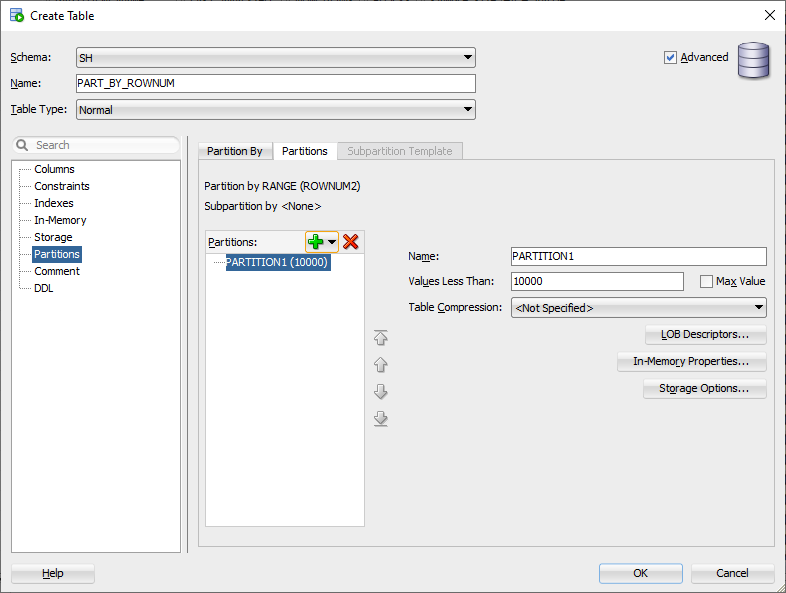Move partition to top arrow icon

[380, 337]
